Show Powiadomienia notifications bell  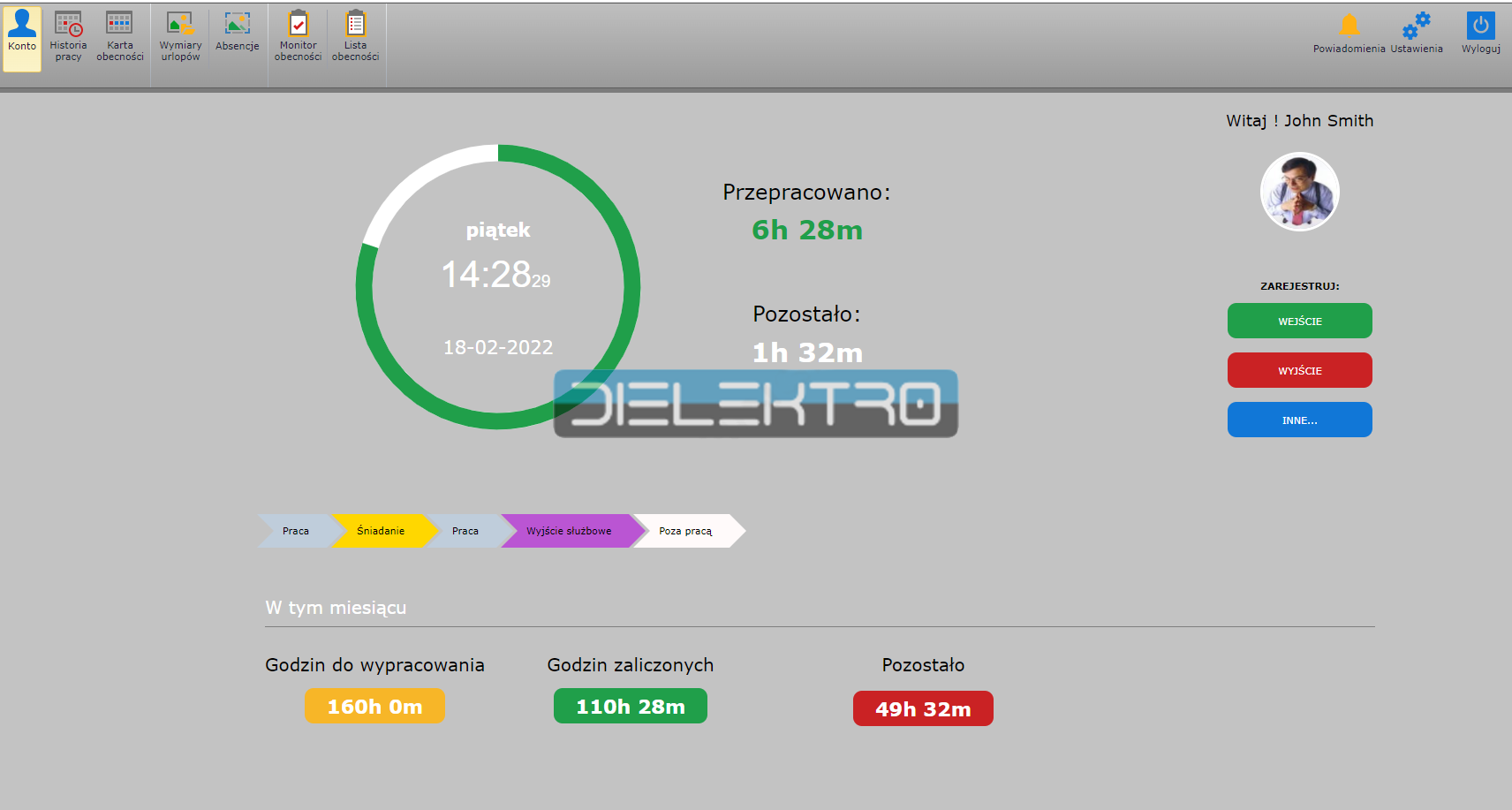pos(1349,34)
